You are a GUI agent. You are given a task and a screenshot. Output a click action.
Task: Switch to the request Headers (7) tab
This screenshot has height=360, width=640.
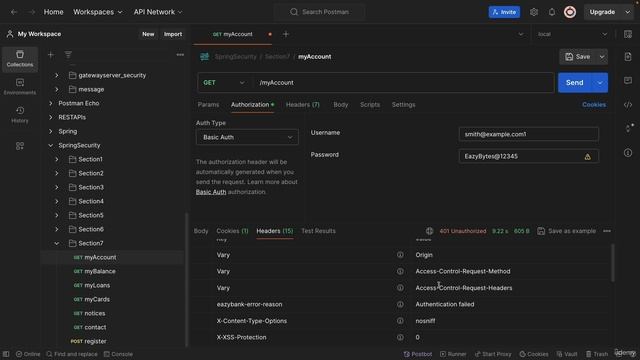302,105
